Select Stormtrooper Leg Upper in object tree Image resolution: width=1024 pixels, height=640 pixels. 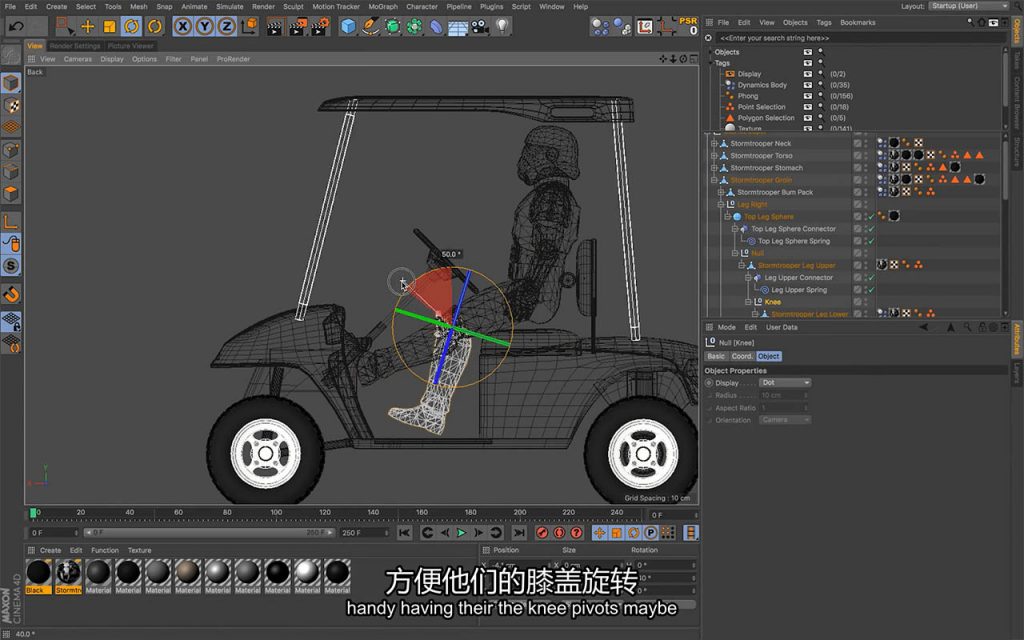pos(796,266)
